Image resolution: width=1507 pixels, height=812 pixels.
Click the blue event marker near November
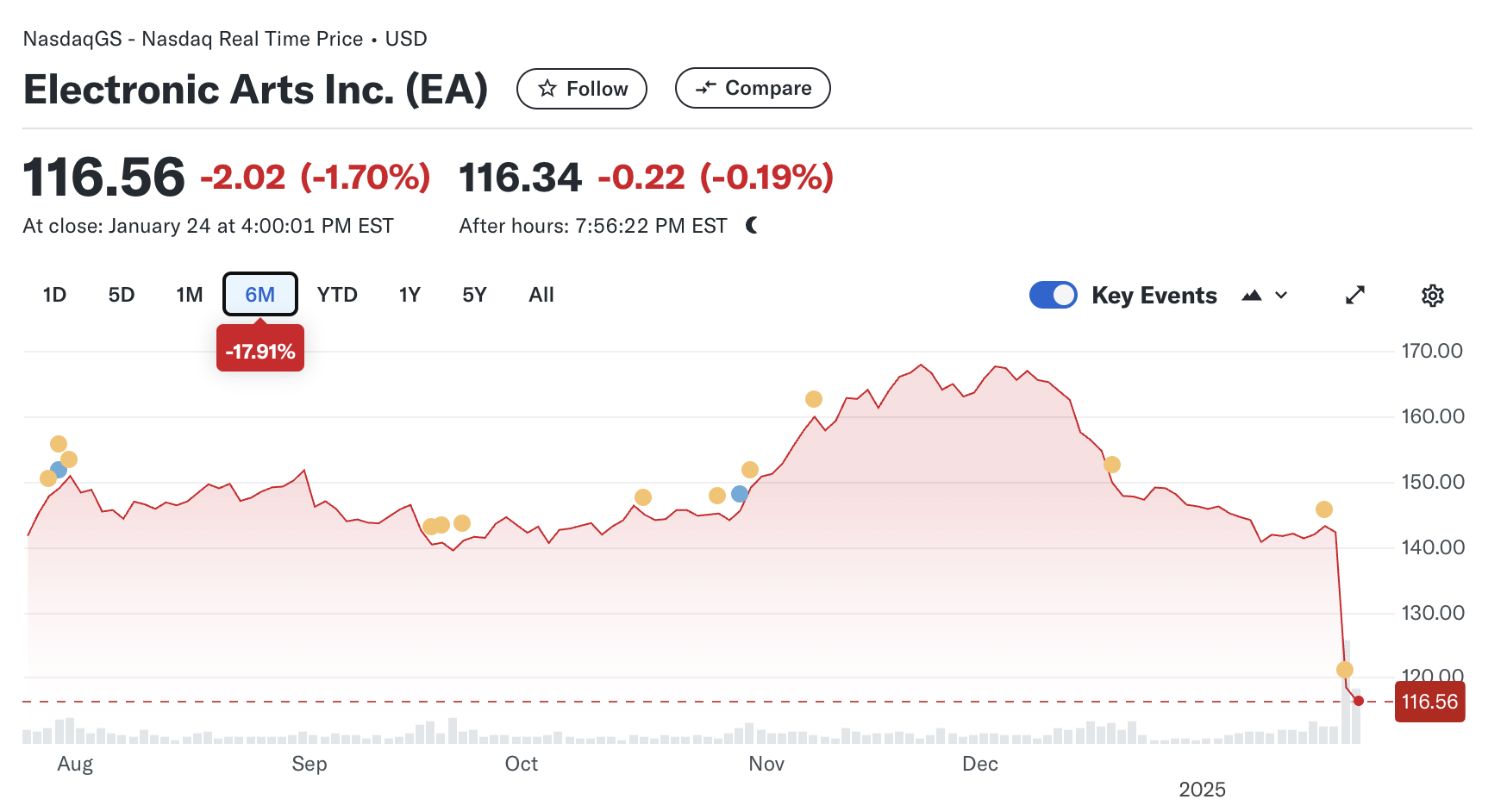pyautogui.click(x=740, y=494)
